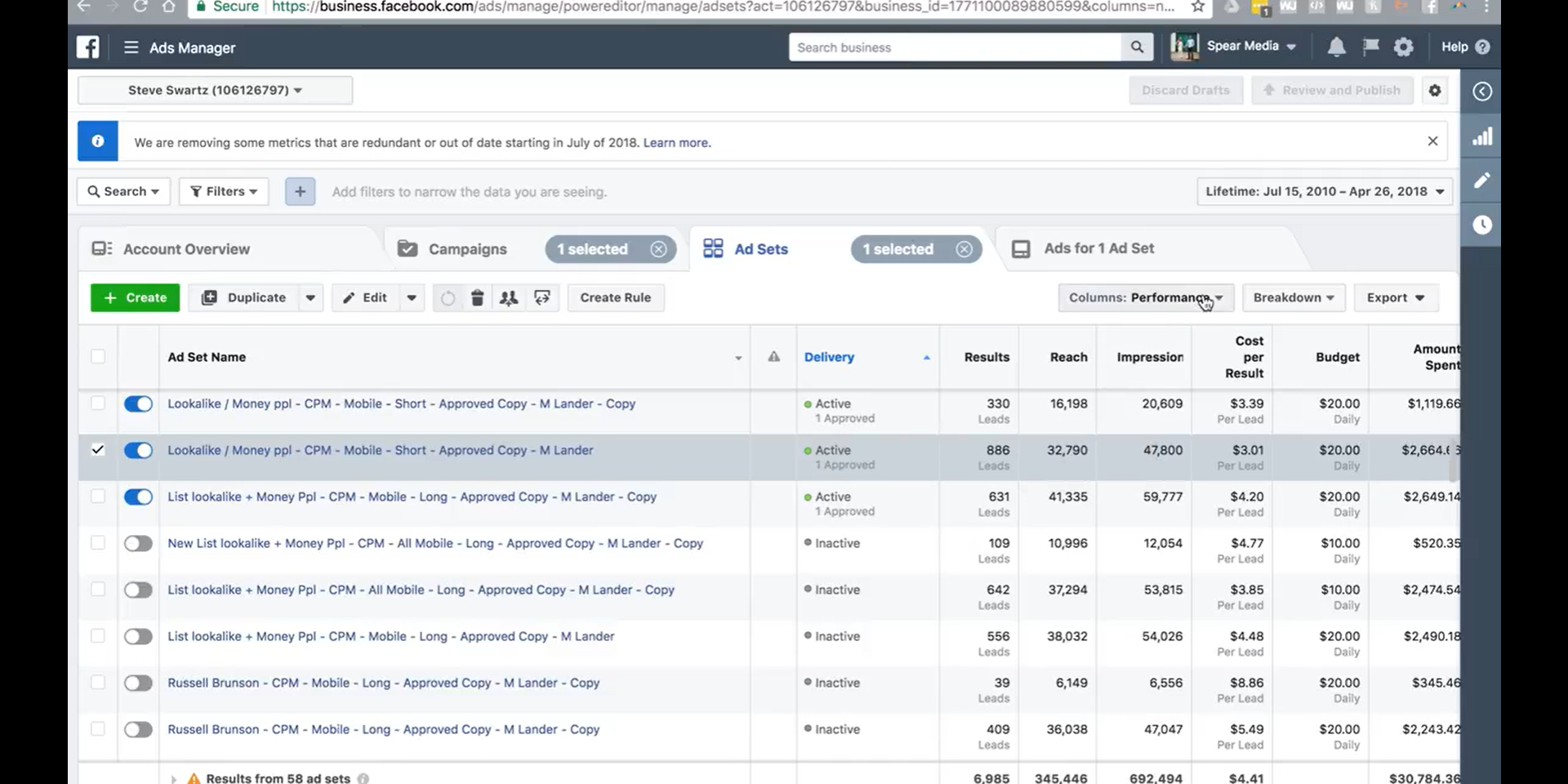Open the charts icon in right sidebar

(1482, 136)
